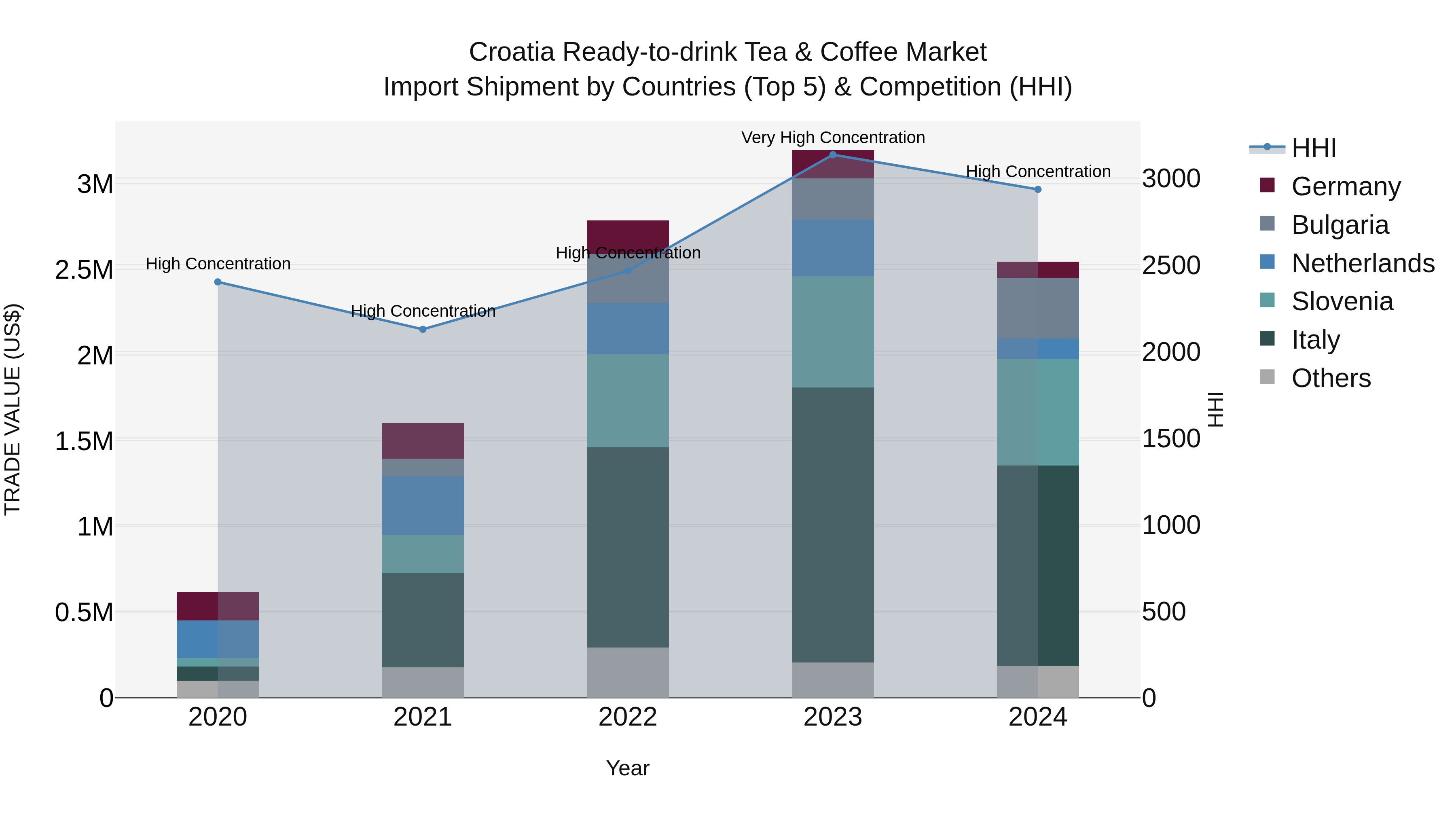Select the Italy bar segment for 2022
Screen dimensions: 1456x819
coord(628,548)
